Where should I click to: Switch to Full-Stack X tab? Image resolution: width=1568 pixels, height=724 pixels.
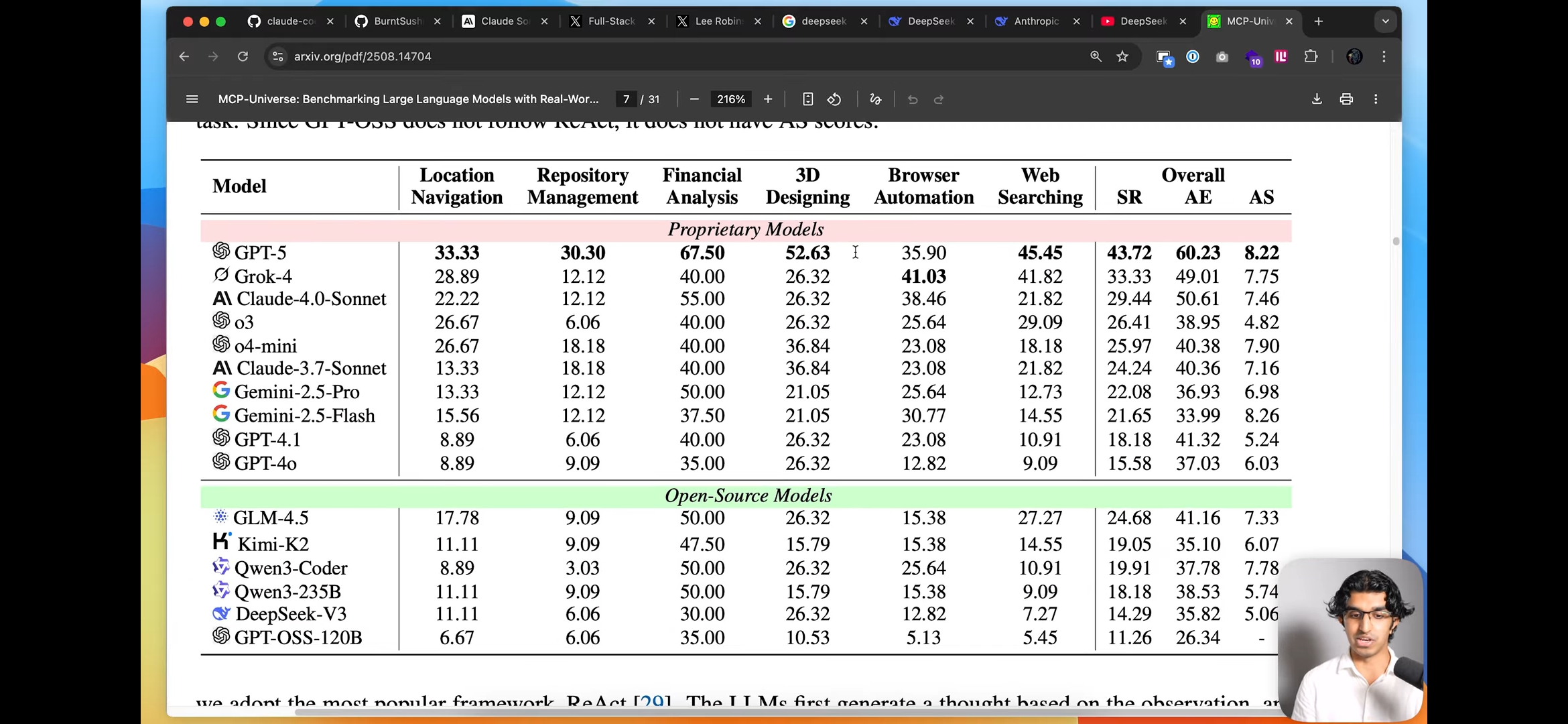tap(611, 21)
